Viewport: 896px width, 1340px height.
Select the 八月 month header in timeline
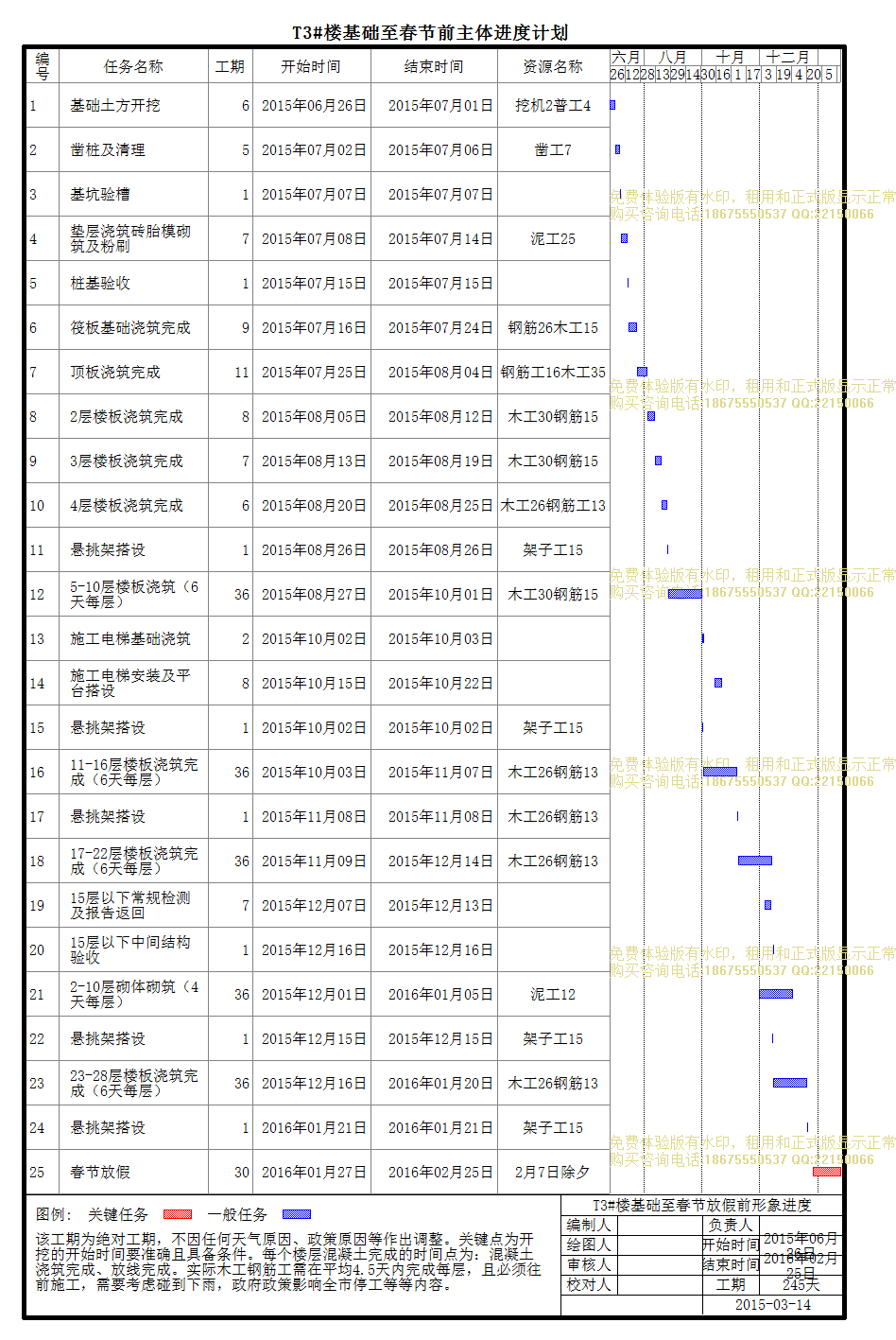(673, 57)
